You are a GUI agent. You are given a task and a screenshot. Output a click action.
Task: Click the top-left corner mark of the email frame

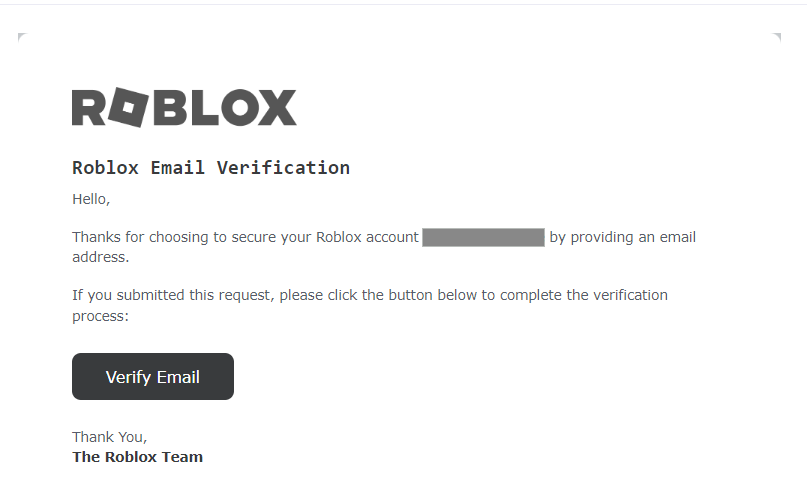click(x=22, y=37)
